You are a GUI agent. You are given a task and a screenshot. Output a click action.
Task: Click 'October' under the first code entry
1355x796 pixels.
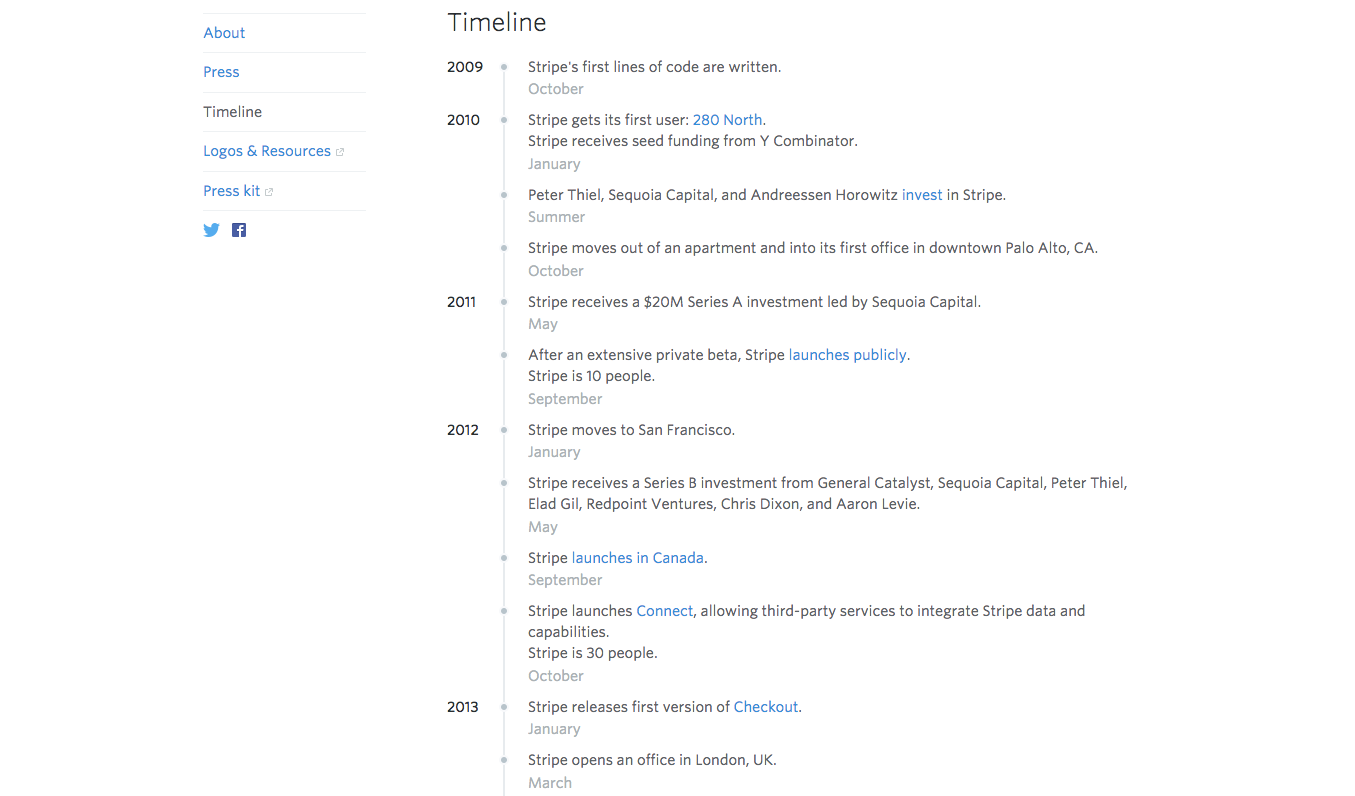pyautogui.click(x=556, y=89)
